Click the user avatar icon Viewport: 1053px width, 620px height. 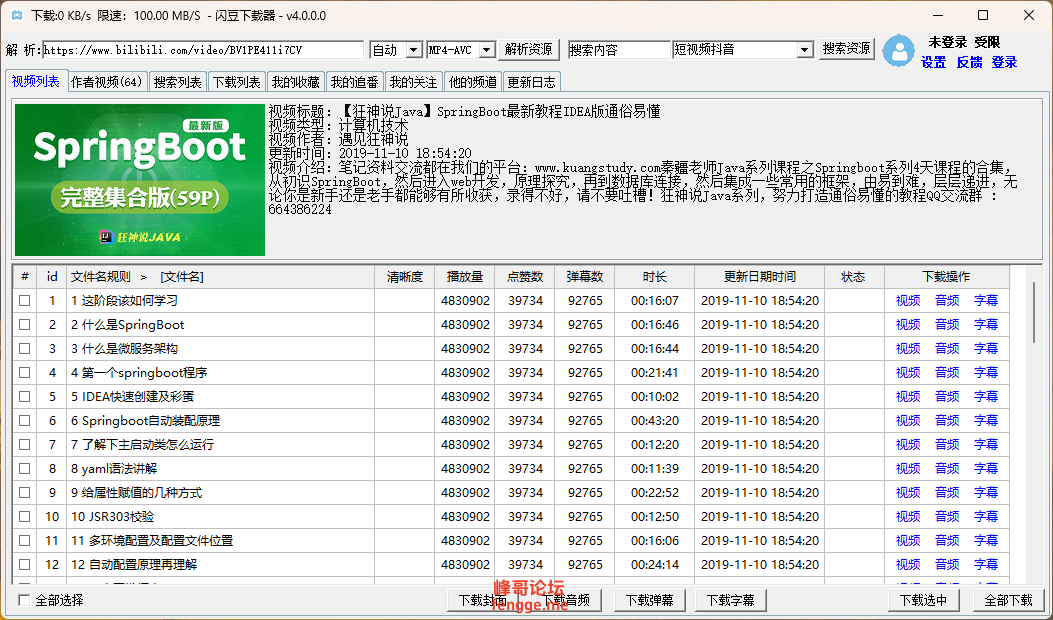[x=898, y=51]
